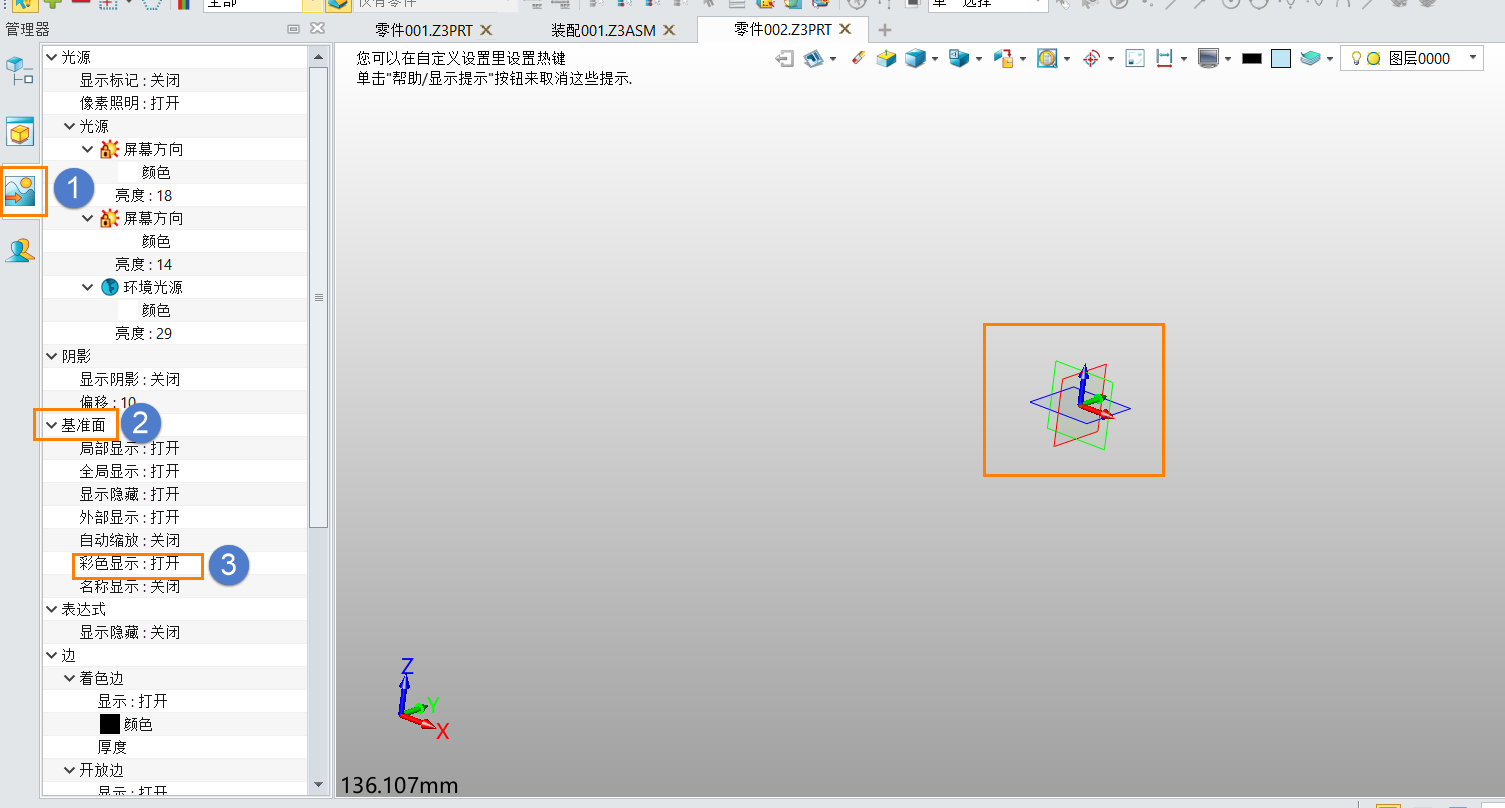Click the yellow-top cube icon
The width and height of the screenshot is (1505, 808).
click(x=886, y=59)
